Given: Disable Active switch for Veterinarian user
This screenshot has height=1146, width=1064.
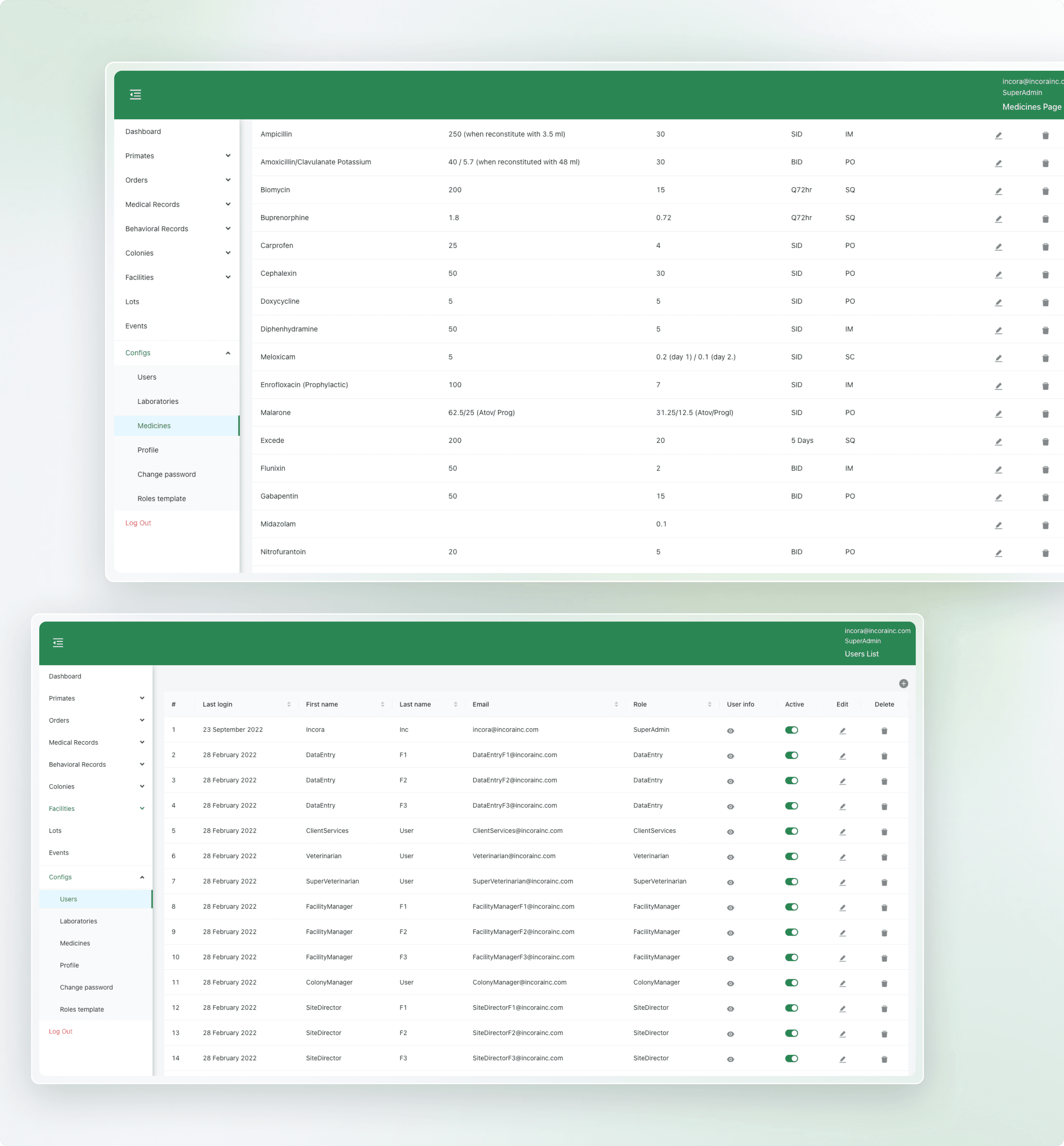Looking at the screenshot, I should click(792, 856).
